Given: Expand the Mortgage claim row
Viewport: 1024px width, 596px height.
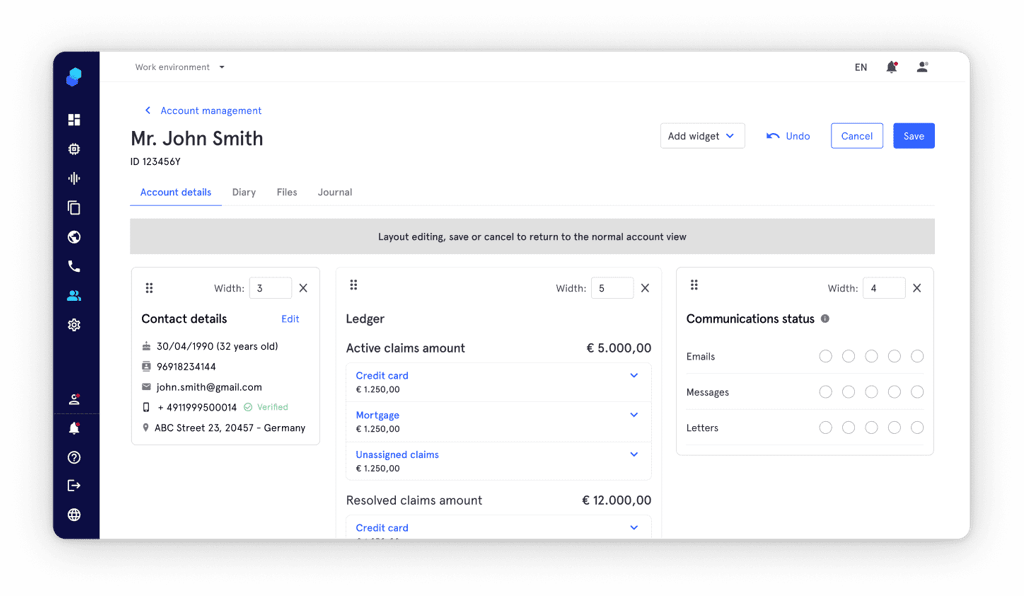Looking at the screenshot, I should click(x=633, y=415).
